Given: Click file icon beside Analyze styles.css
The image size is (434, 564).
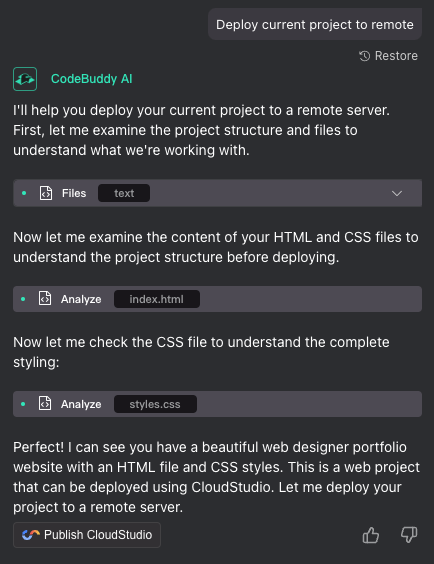Looking at the screenshot, I should [45, 404].
